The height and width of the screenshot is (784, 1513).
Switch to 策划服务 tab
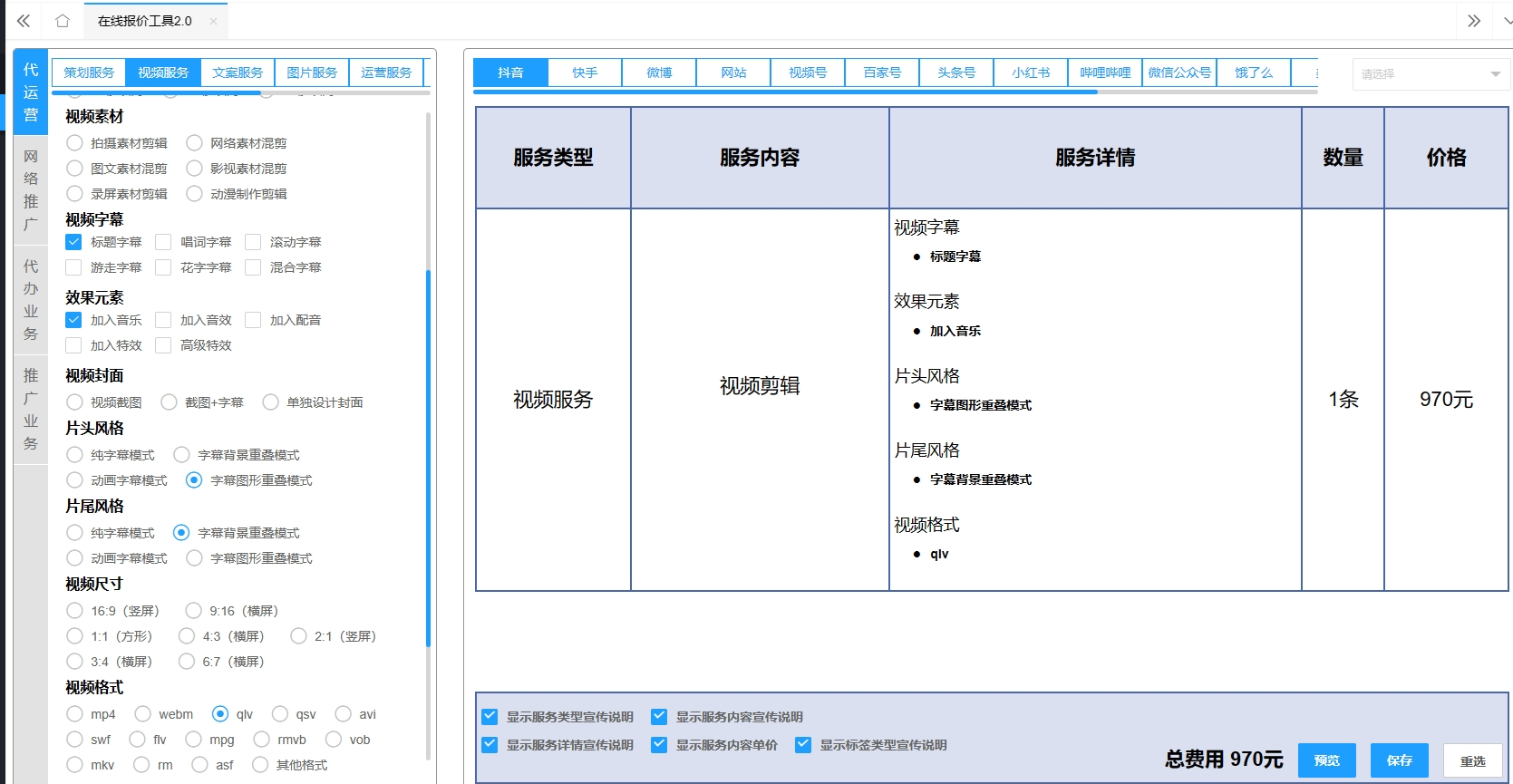coord(89,73)
